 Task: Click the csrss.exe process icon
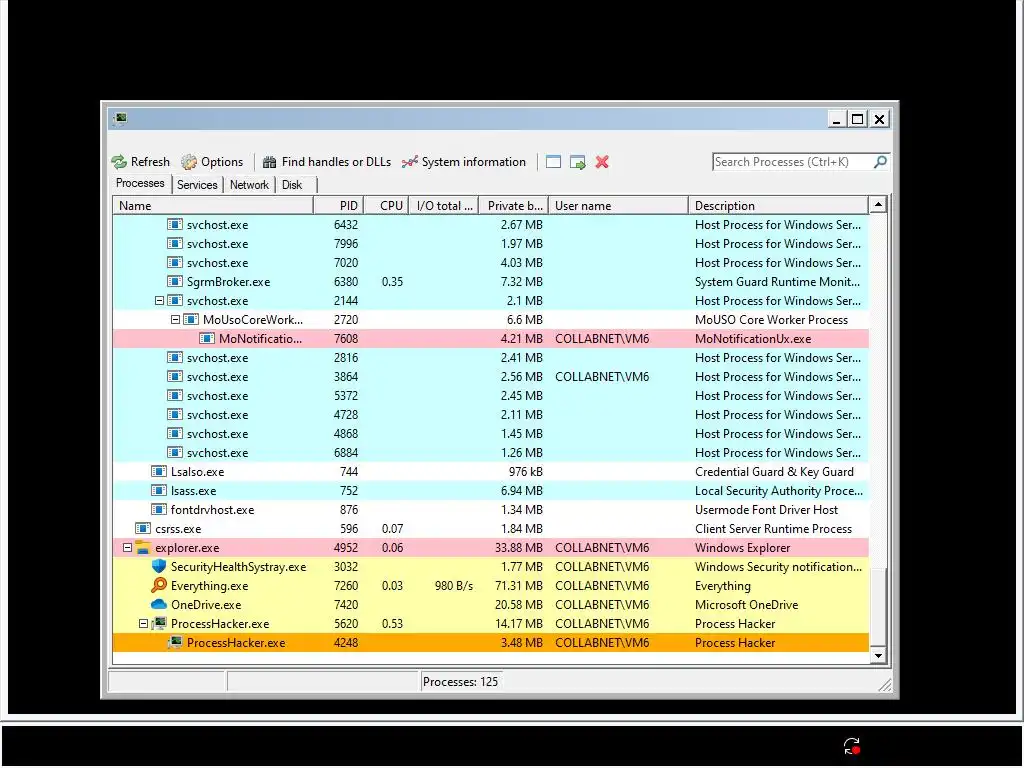click(x=142, y=528)
